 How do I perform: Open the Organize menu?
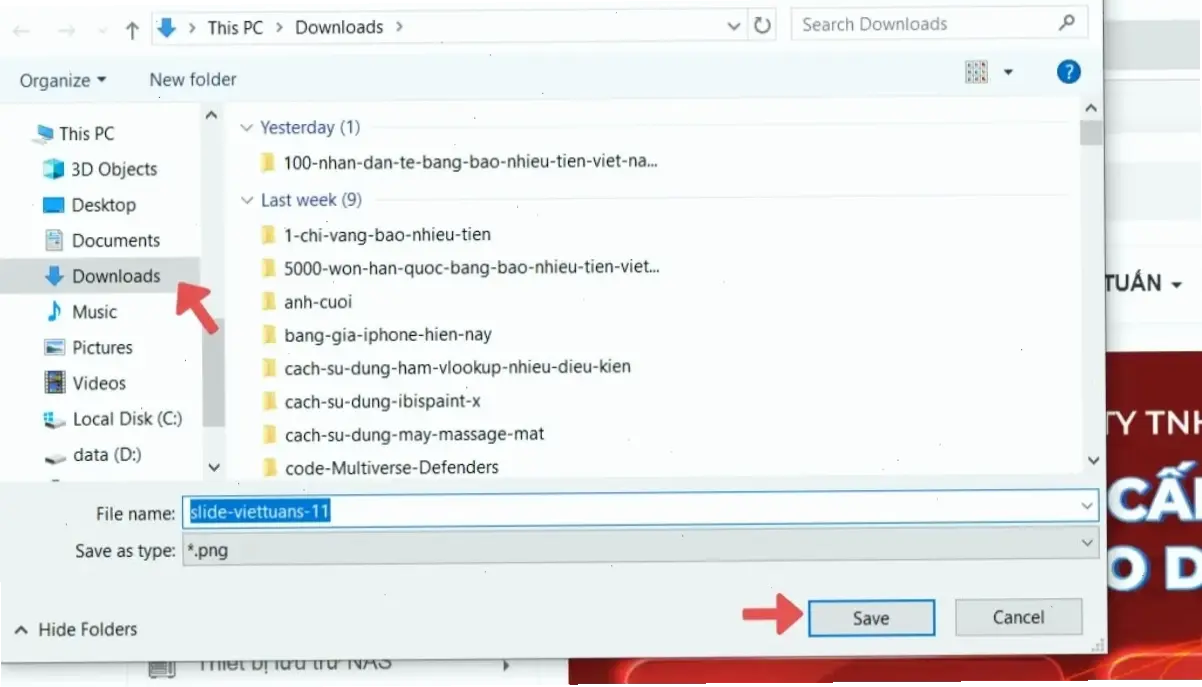[x=63, y=80]
